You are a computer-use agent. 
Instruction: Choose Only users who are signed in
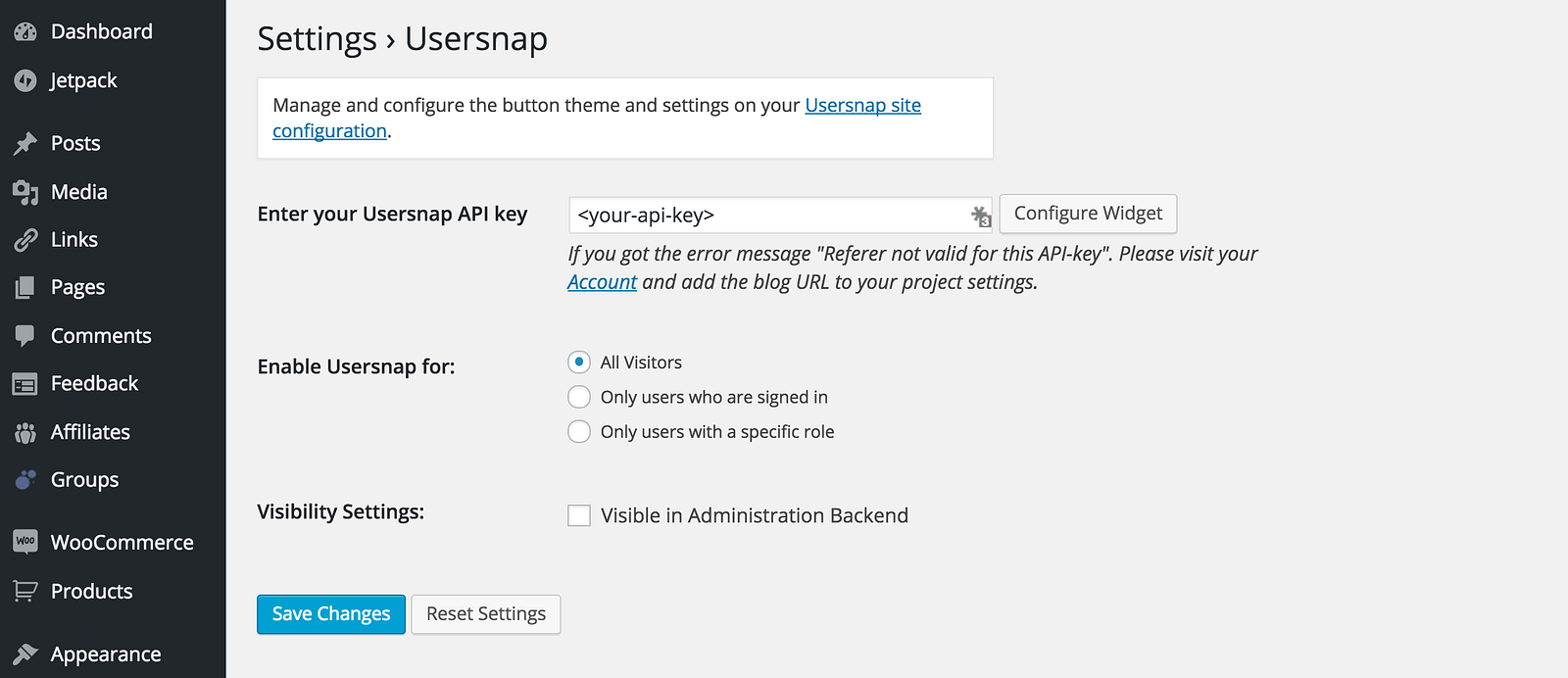(579, 397)
